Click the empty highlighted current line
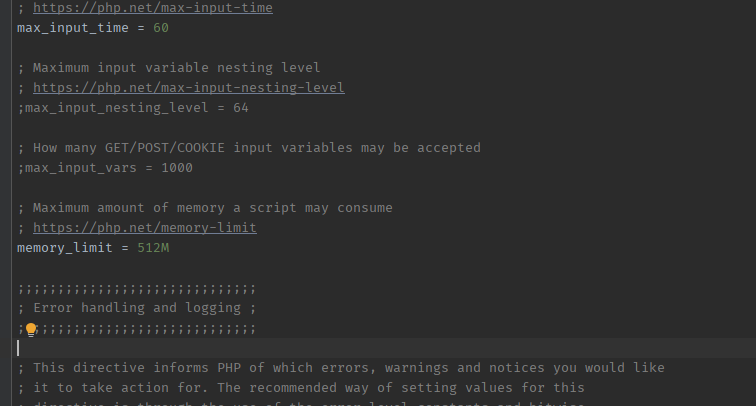The width and height of the screenshot is (756, 406). (x=384, y=348)
